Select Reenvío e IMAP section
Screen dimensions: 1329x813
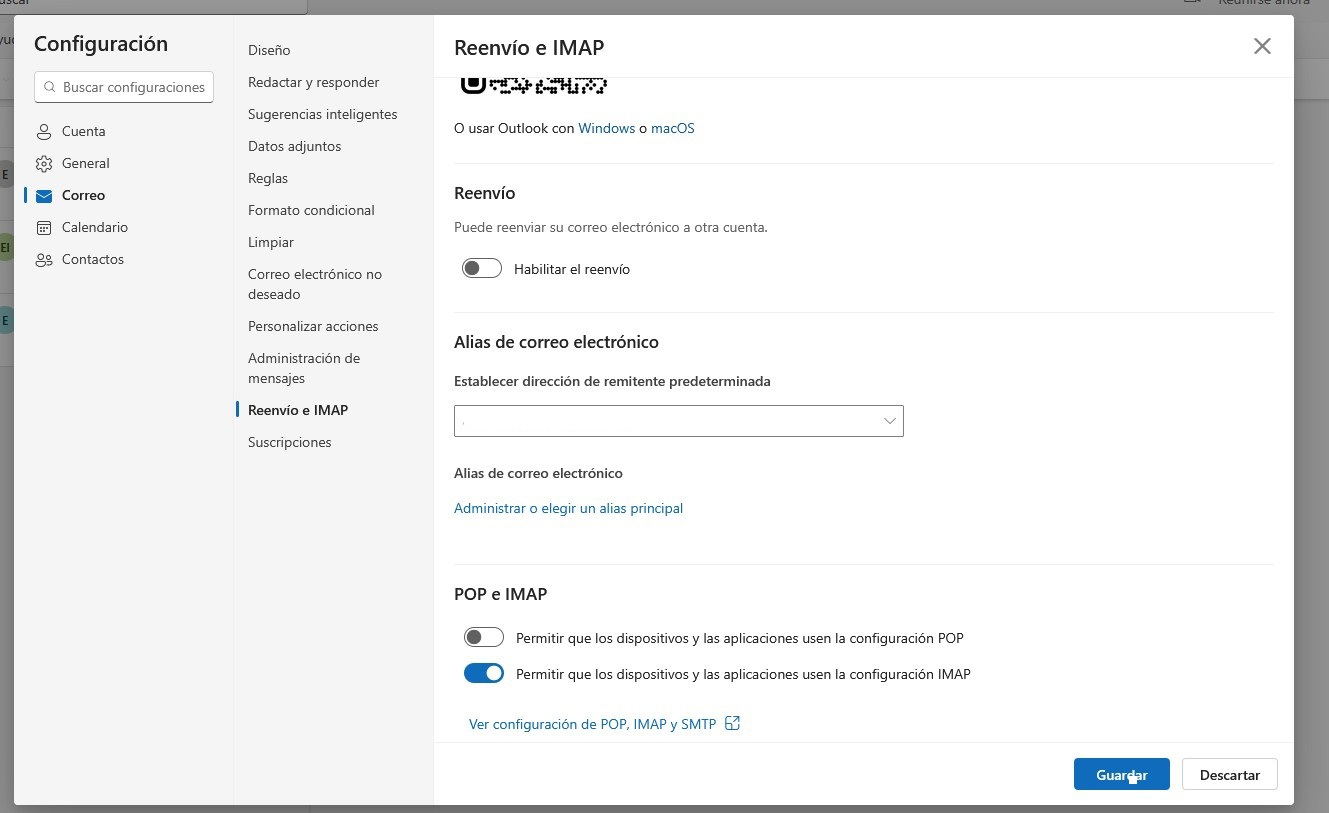(x=298, y=410)
